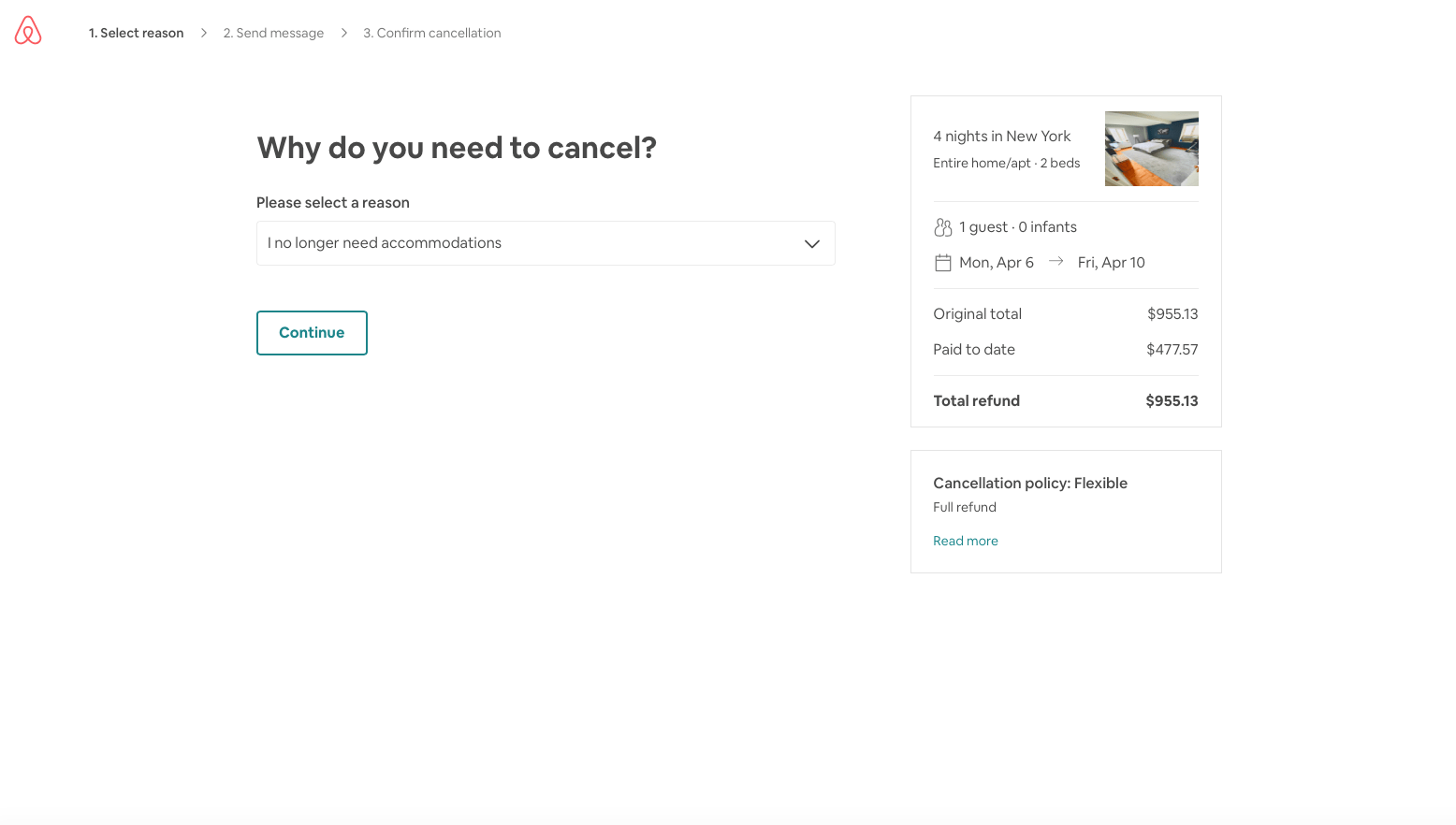The height and width of the screenshot is (825, 1456).
Task: Open the Read more policy link
Action: [x=965, y=541]
